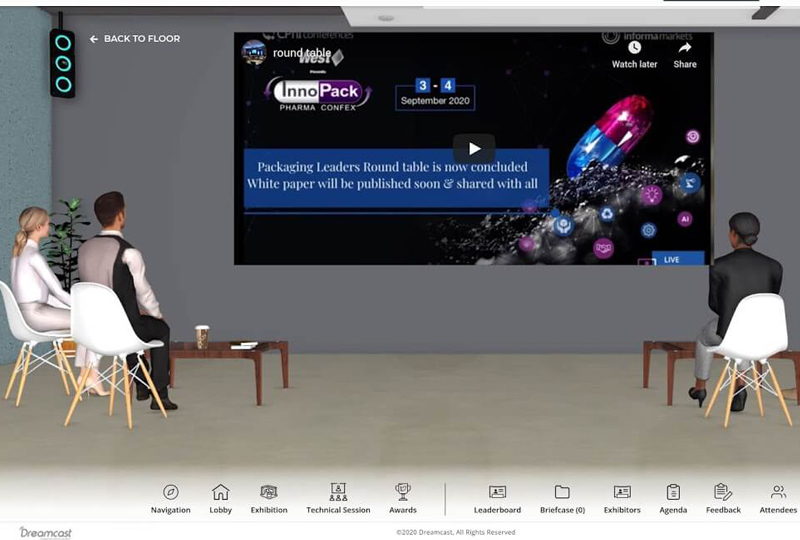Open the Exhibition hall icon
The width and height of the screenshot is (800, 540).
269,492
